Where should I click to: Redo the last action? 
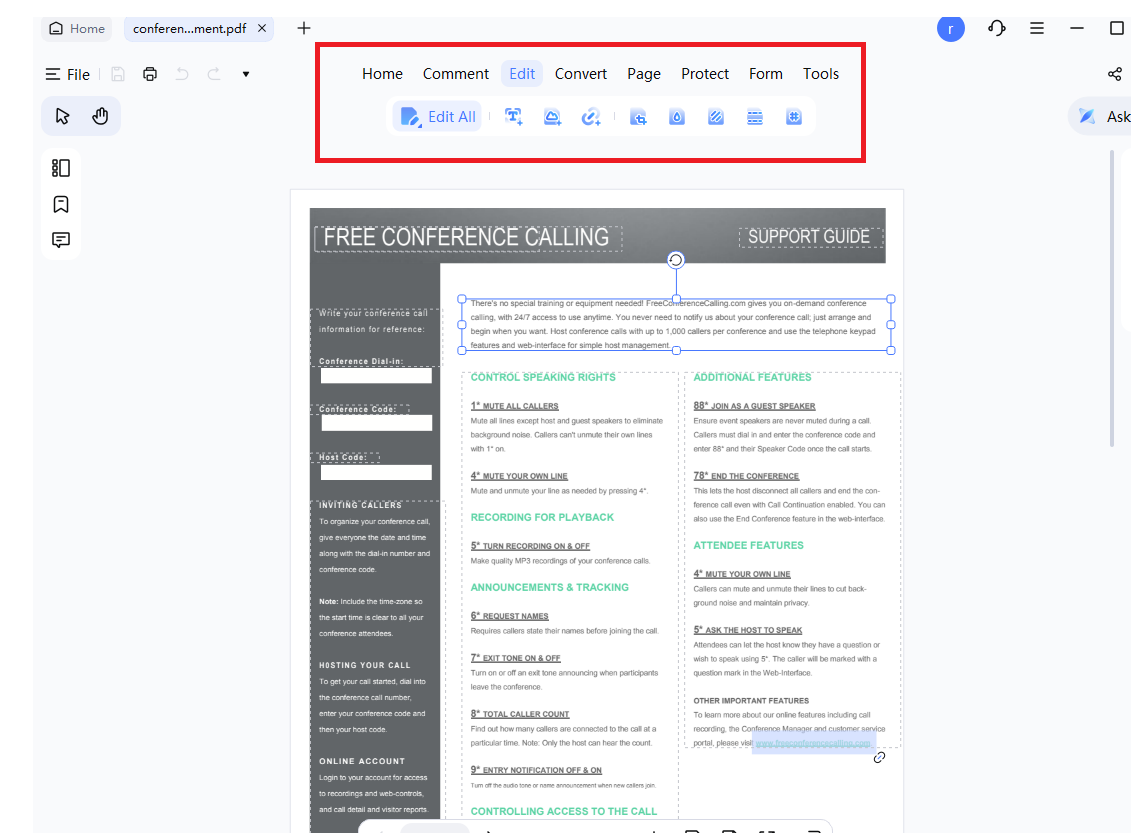pyautogui.click(x=214, y=74)
